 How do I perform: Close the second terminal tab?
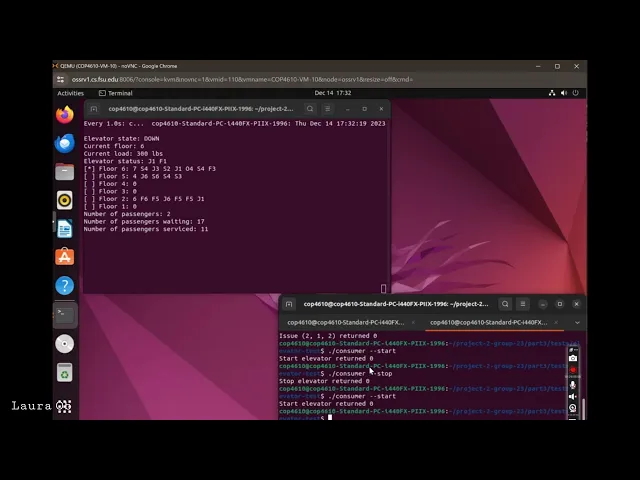pyautogui.click(x=556, y=322)
